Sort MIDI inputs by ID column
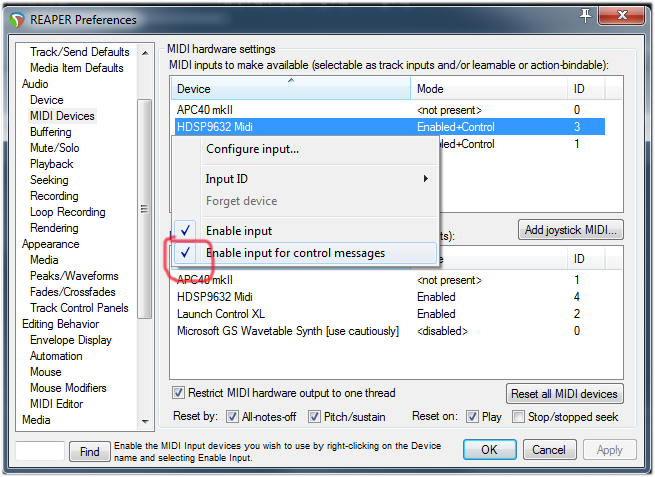Viewport: 655px width, 477px height. pyautogui.click(x=586, y=89)
